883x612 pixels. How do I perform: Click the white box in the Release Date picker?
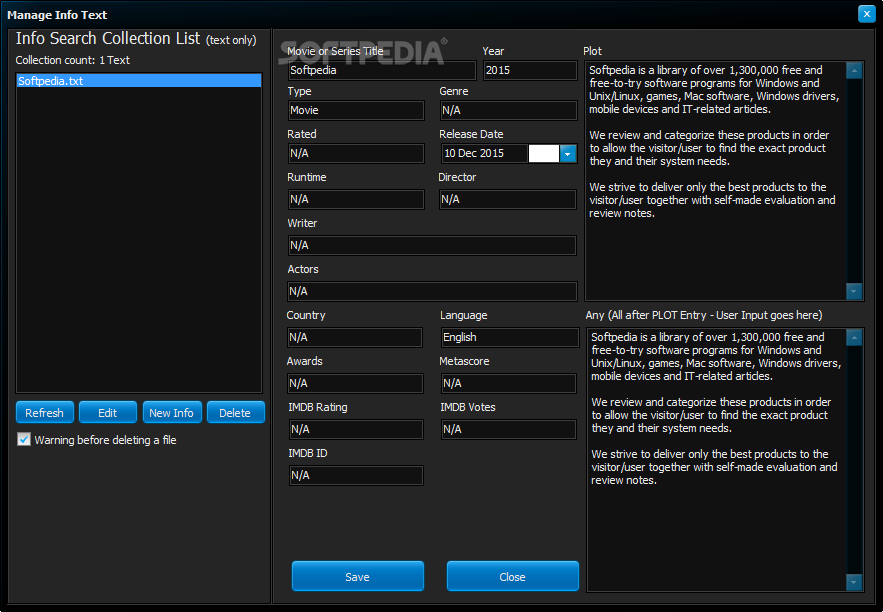point(544,153)
